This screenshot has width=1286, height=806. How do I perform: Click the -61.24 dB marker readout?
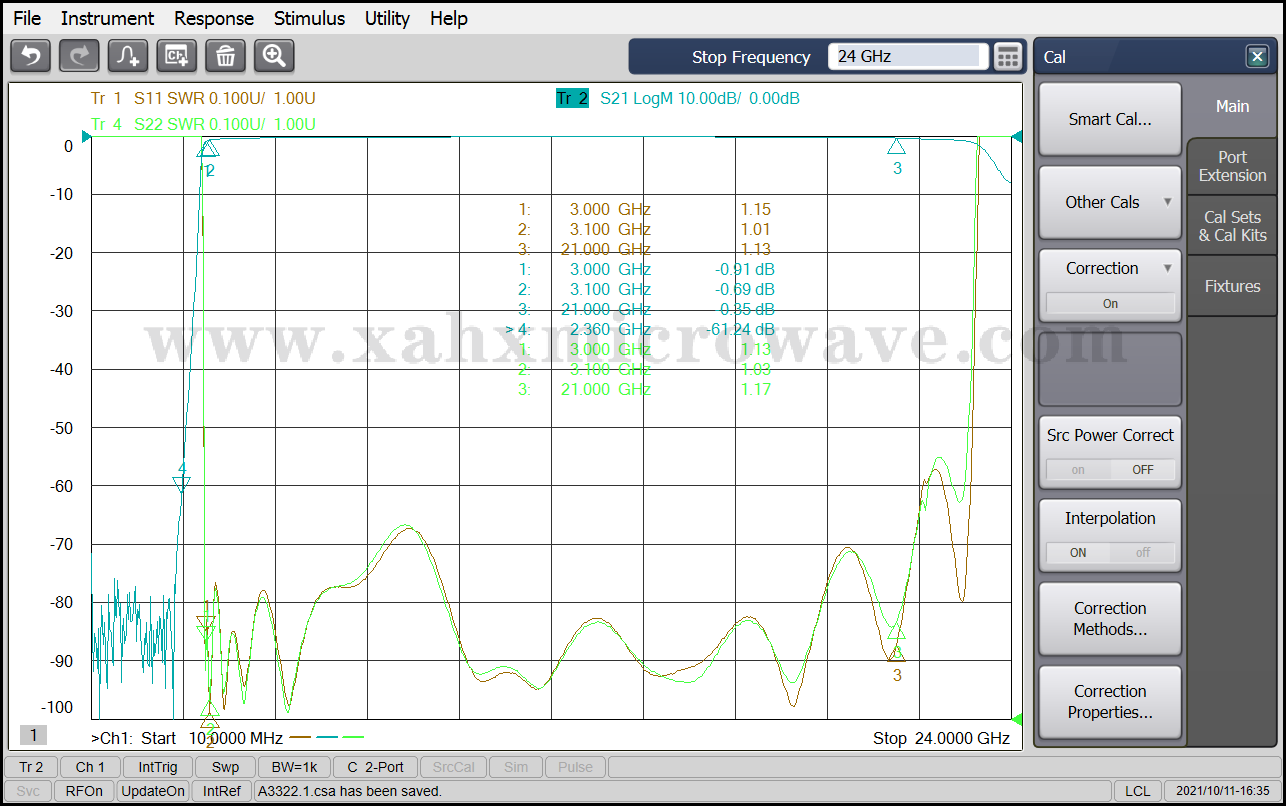pos(740,329)
